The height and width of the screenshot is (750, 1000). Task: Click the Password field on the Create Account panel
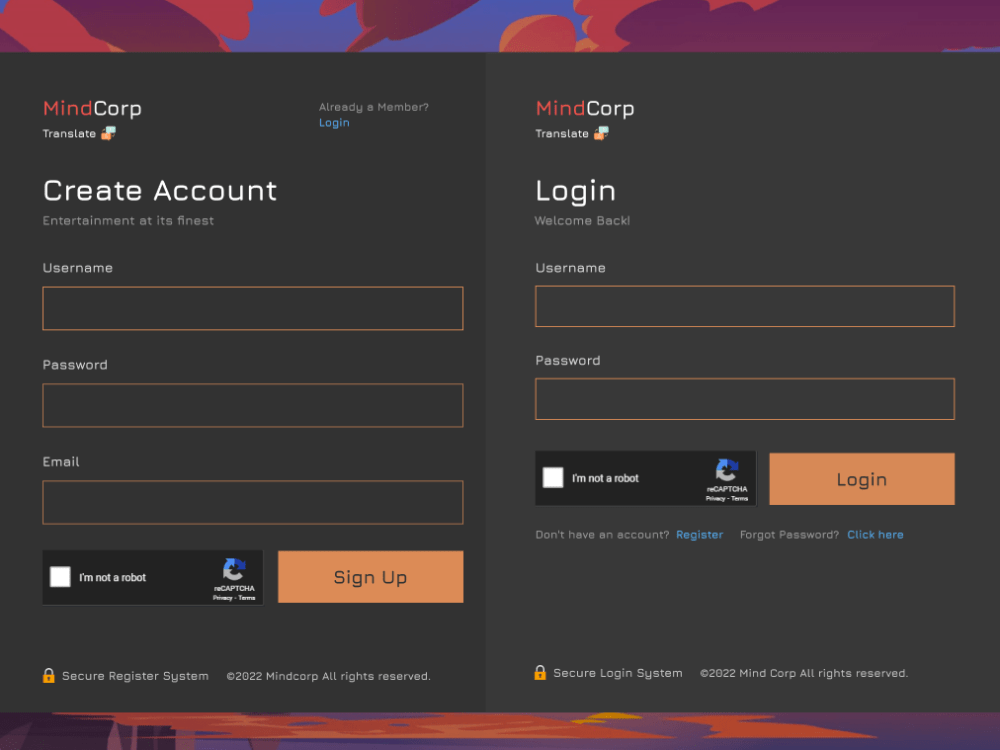(x=252, y=405)
